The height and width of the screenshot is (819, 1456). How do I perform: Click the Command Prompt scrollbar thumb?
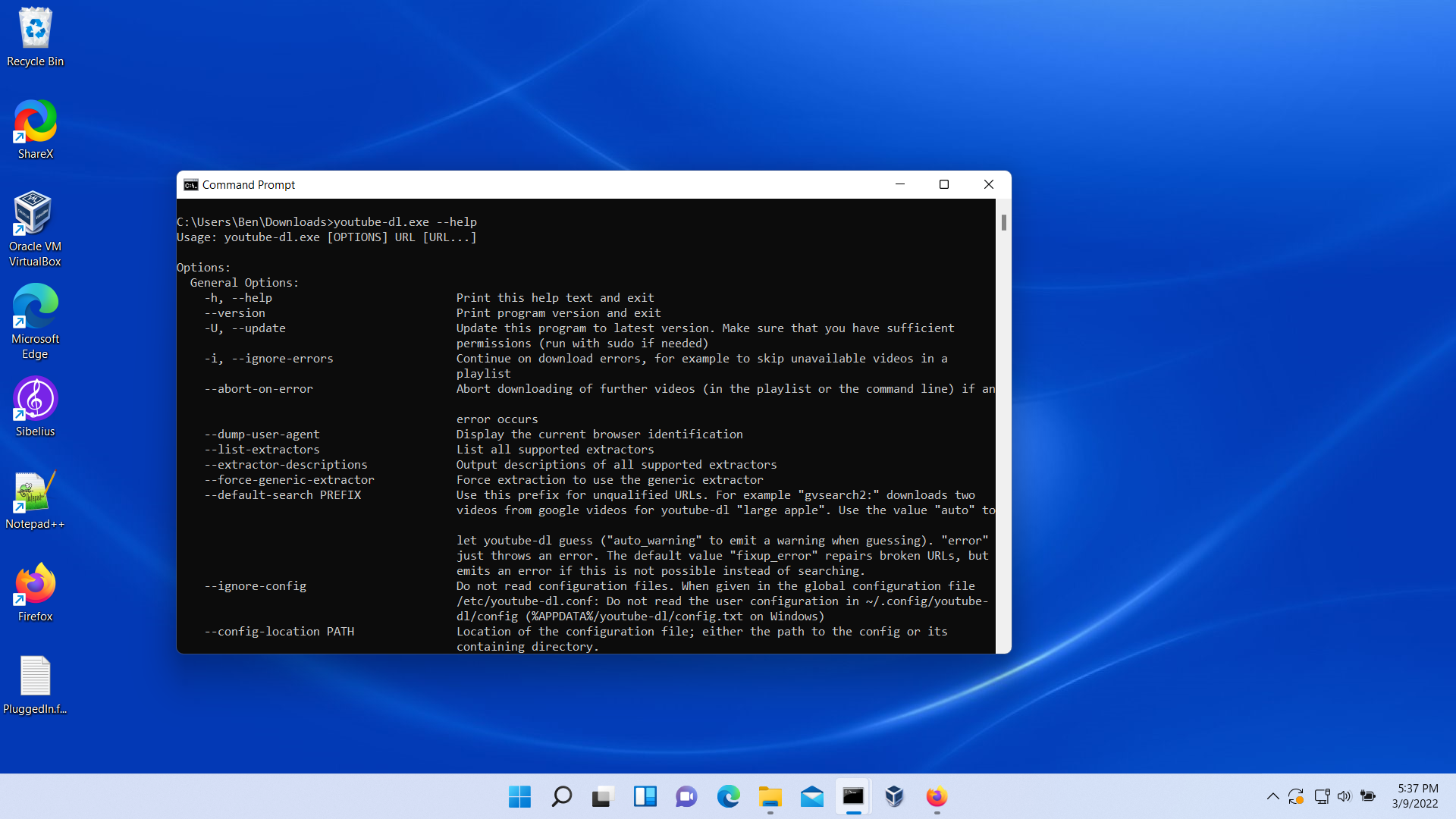[x=1003, y=222]
